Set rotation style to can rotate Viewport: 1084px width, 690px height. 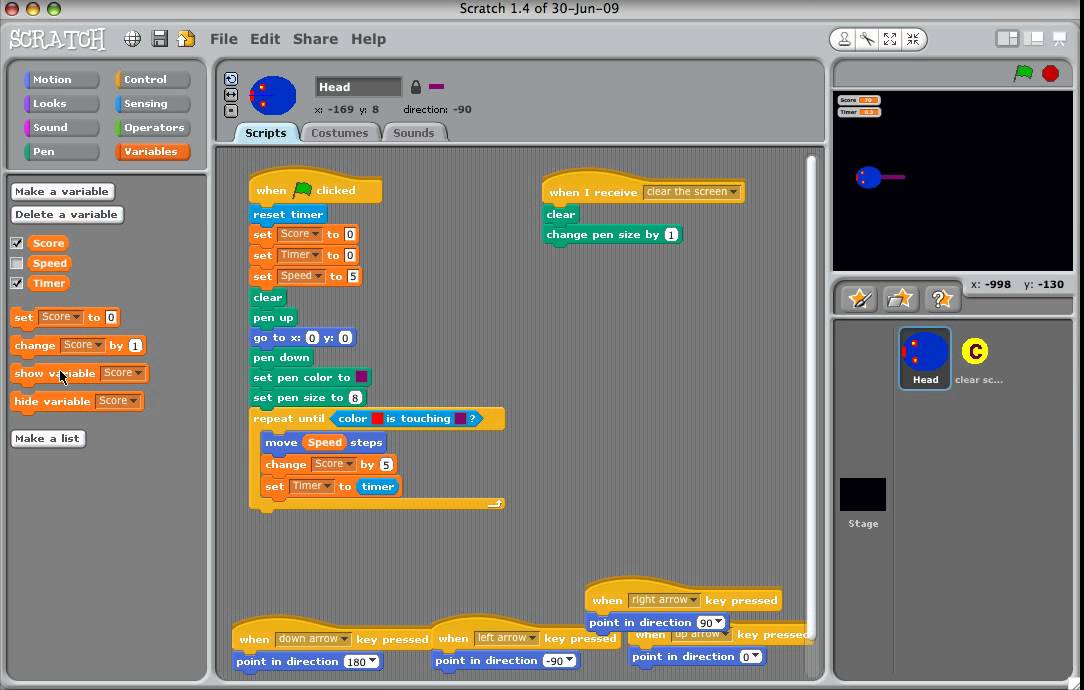[231, 79]
